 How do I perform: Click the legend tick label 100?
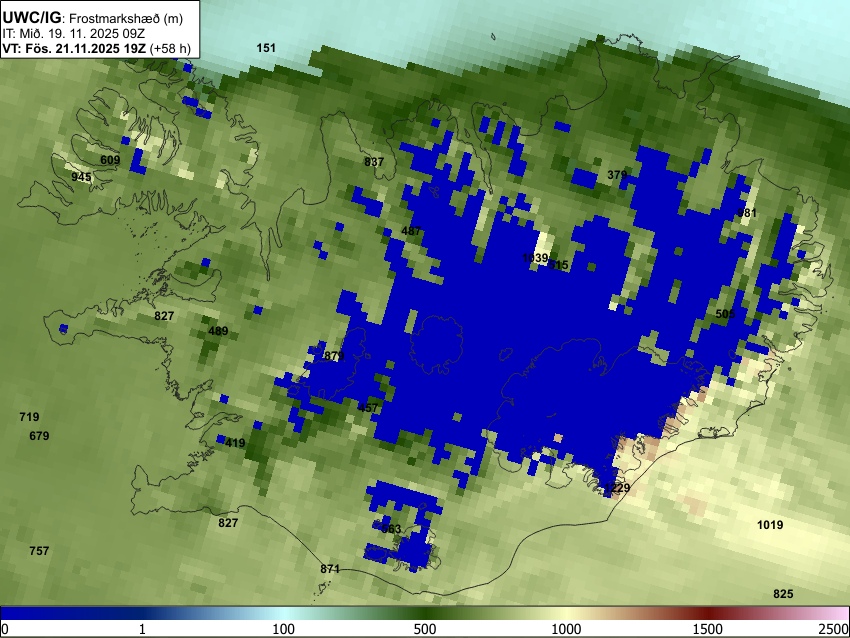coord(284,629)
